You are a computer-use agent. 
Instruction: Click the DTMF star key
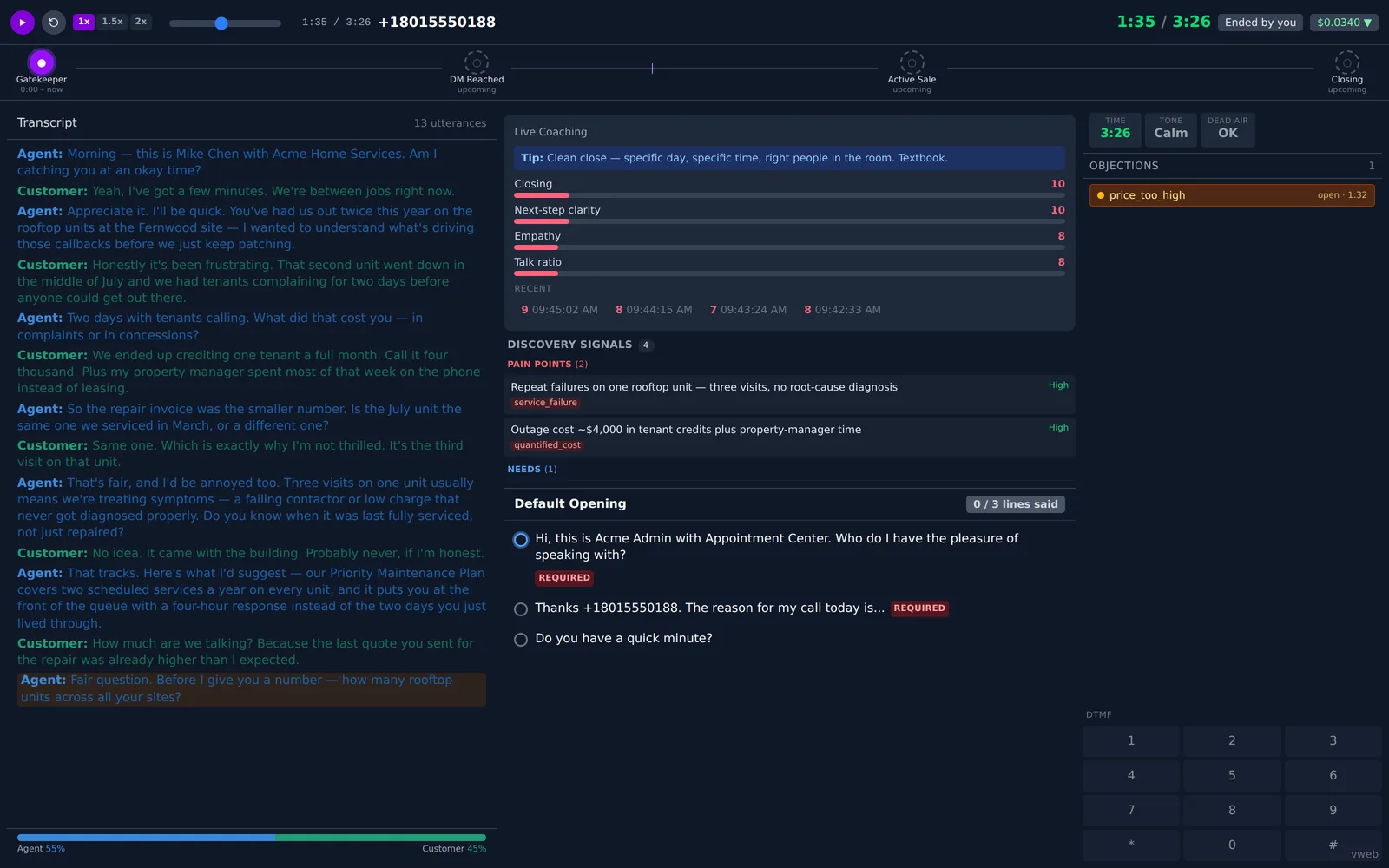tap(1130, 845)
